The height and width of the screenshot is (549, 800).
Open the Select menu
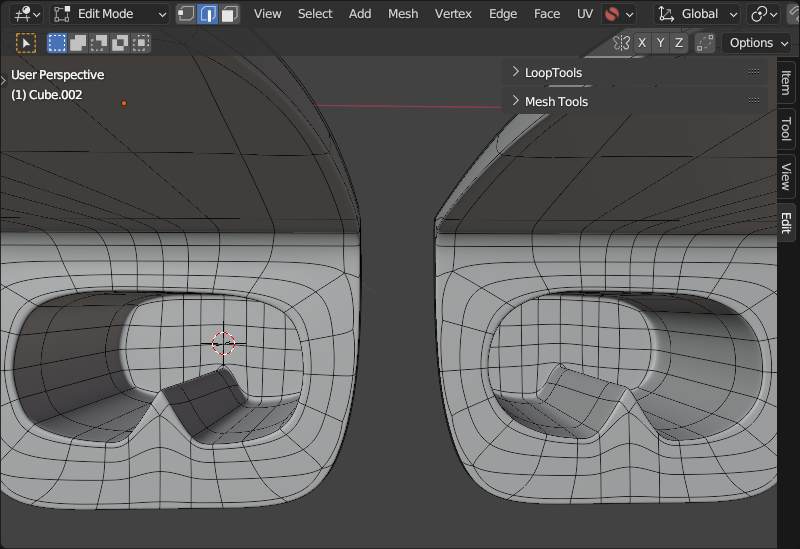pyautogui.click(x=315, y=14)
